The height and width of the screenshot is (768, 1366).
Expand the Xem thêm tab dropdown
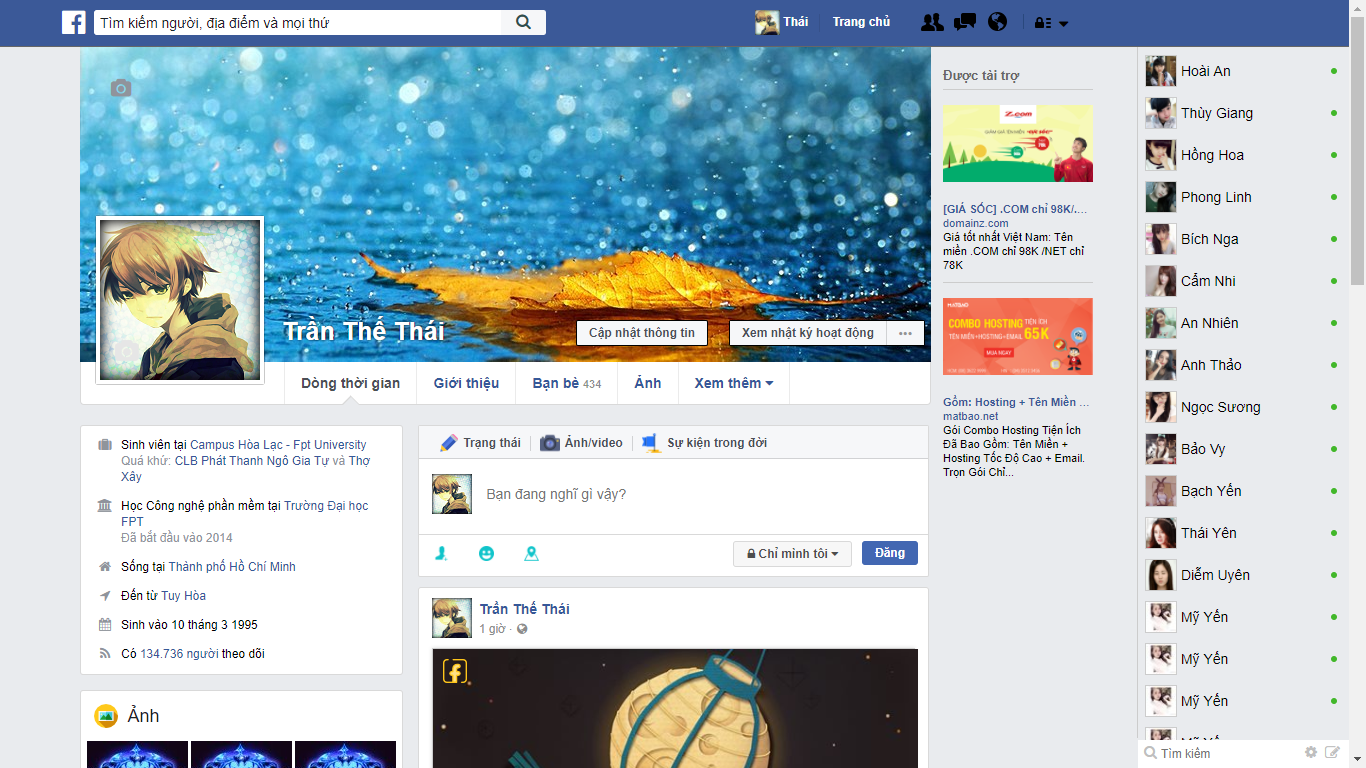(734, 383)
